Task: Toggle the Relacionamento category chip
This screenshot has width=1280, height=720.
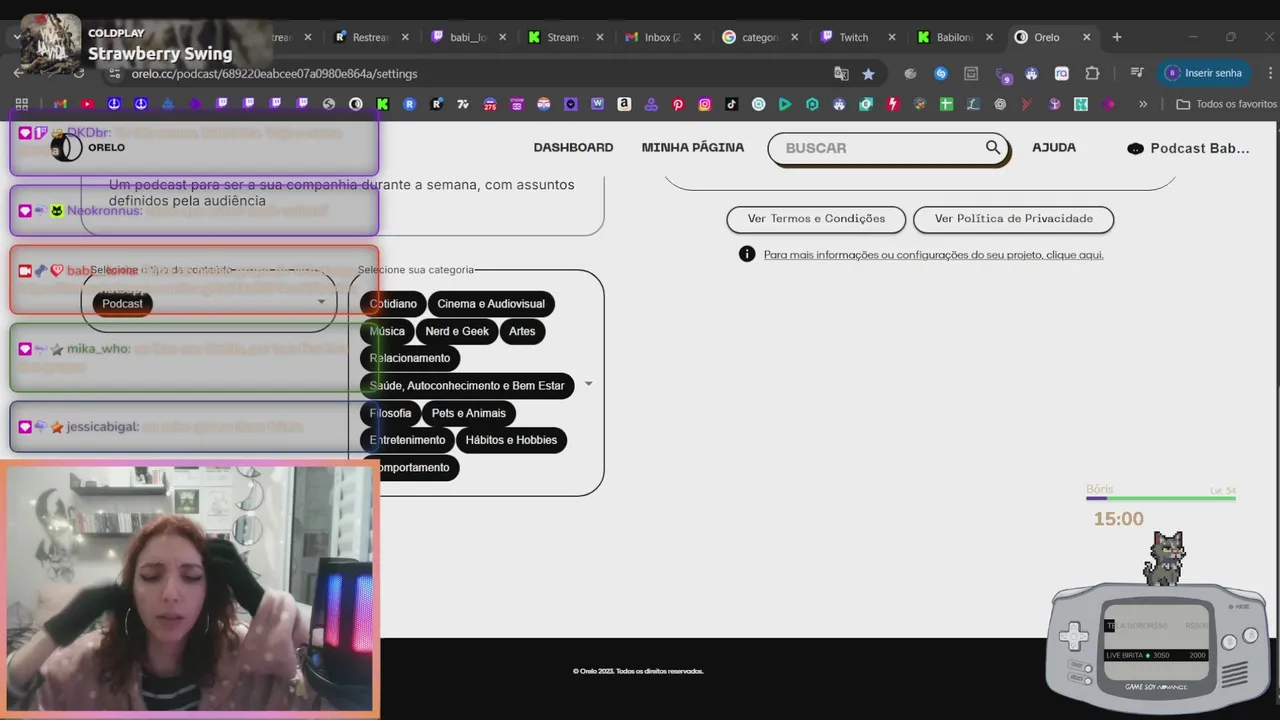Action: (410, 358)
